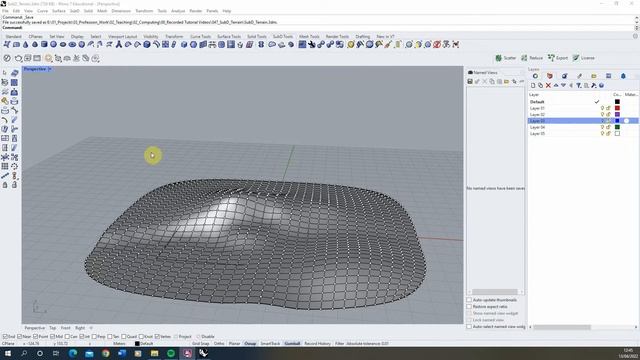This screenshot has height=360, width=640.
Task: Click the License button
Action: (x=584, y=58)
